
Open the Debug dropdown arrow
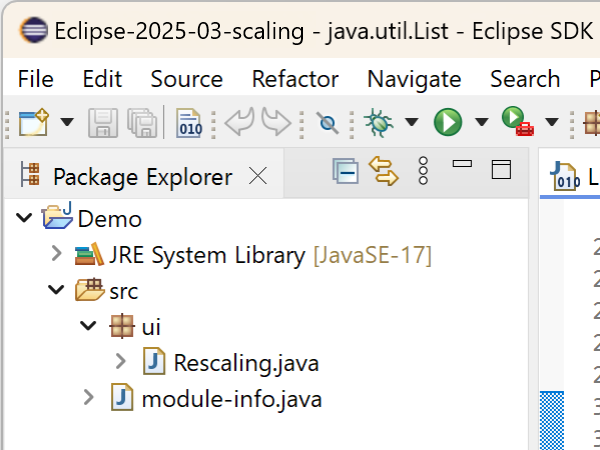click(x=412, y=122)
